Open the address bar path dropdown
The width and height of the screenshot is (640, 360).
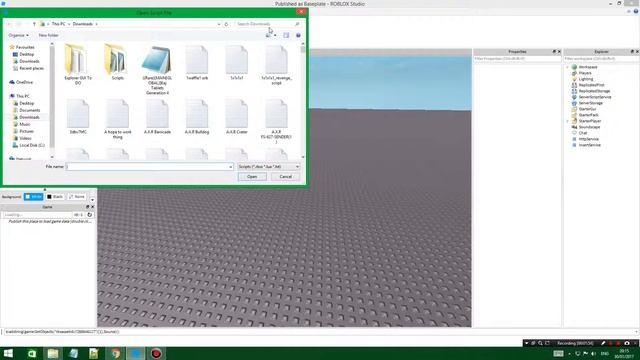point(219,24)
